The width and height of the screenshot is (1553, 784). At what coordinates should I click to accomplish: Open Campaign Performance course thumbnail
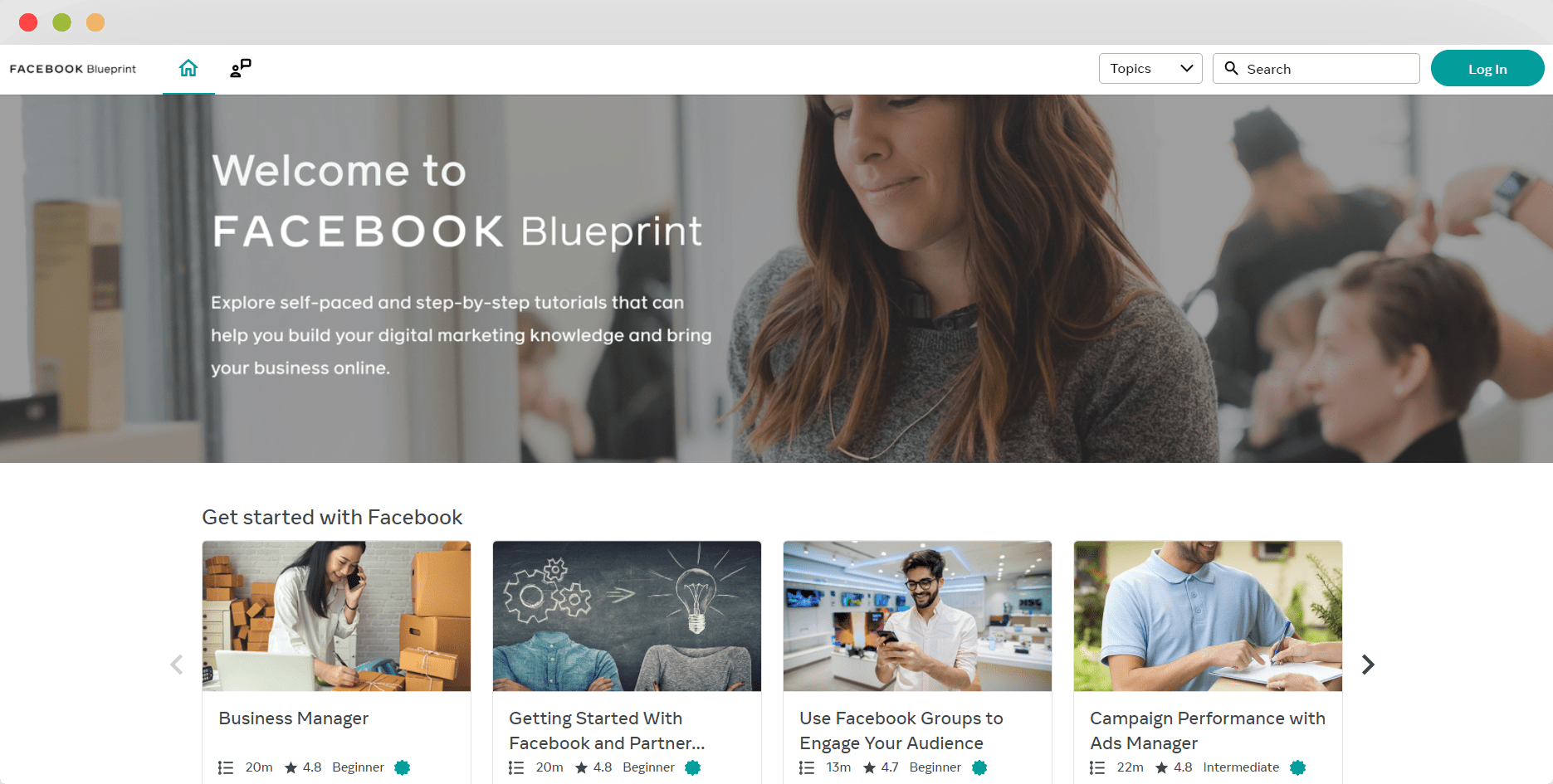pyautogui.click(x=1208, y=616)
